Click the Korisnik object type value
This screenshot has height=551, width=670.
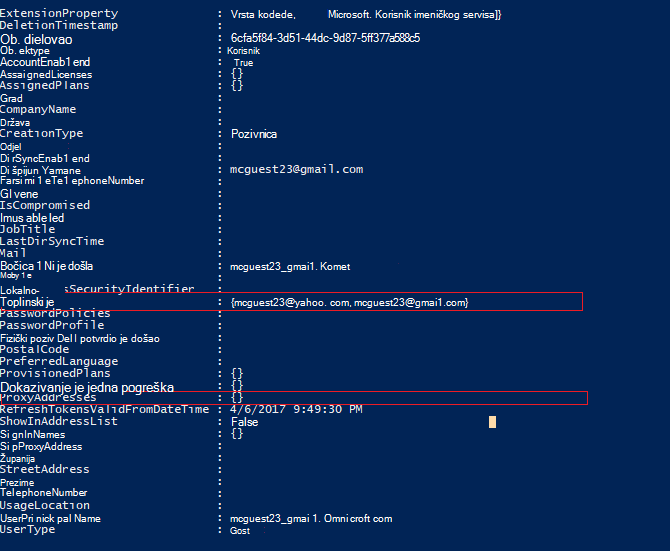coord(243,51)
